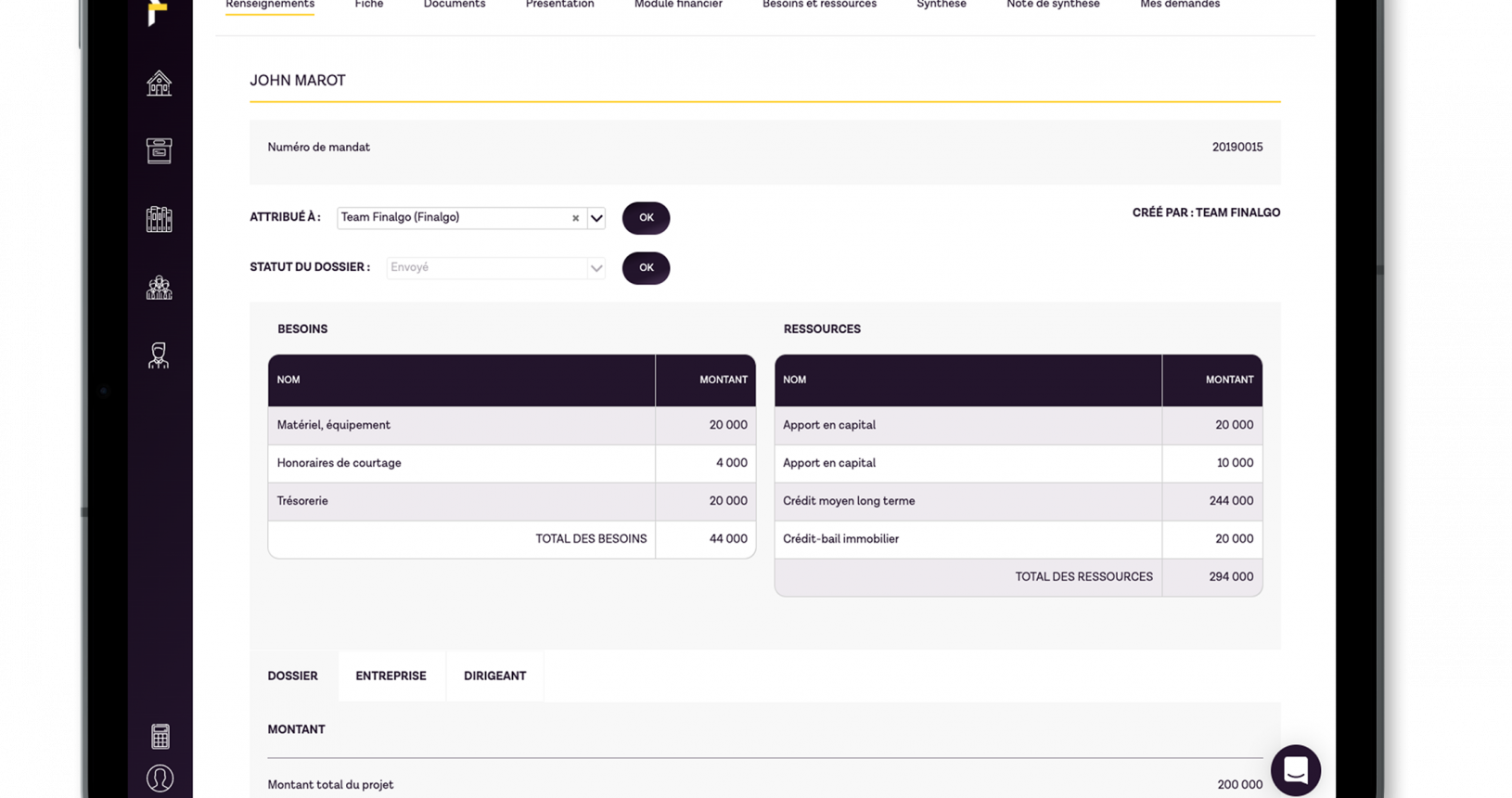
Task: Click the Finalgo logo at top of sidebar
Action: (x=158, y=12)
